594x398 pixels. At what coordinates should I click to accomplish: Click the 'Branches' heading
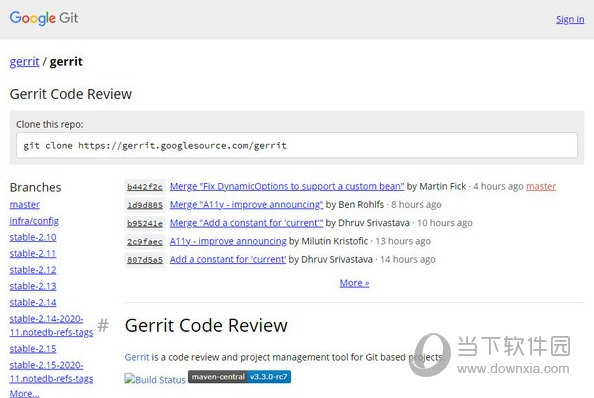tap(36, 187)
